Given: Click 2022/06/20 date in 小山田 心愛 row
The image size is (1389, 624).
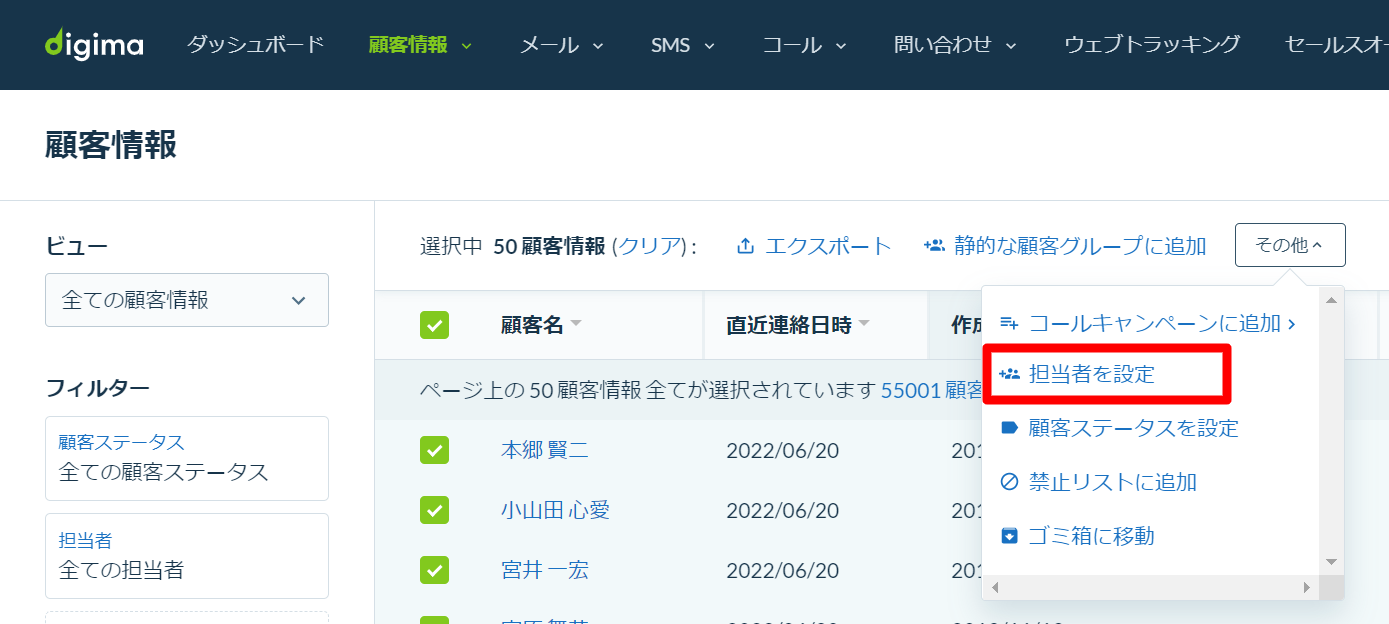Looking at the screenshot, I should click(x=783, y=510).
